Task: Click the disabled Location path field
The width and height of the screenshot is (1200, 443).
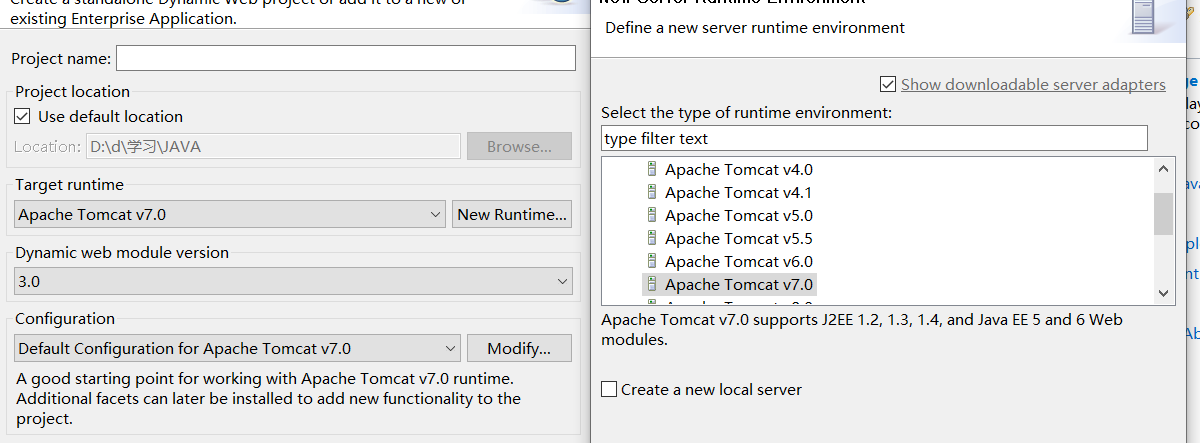Action: pyautogui.click(x=273, y=146)
